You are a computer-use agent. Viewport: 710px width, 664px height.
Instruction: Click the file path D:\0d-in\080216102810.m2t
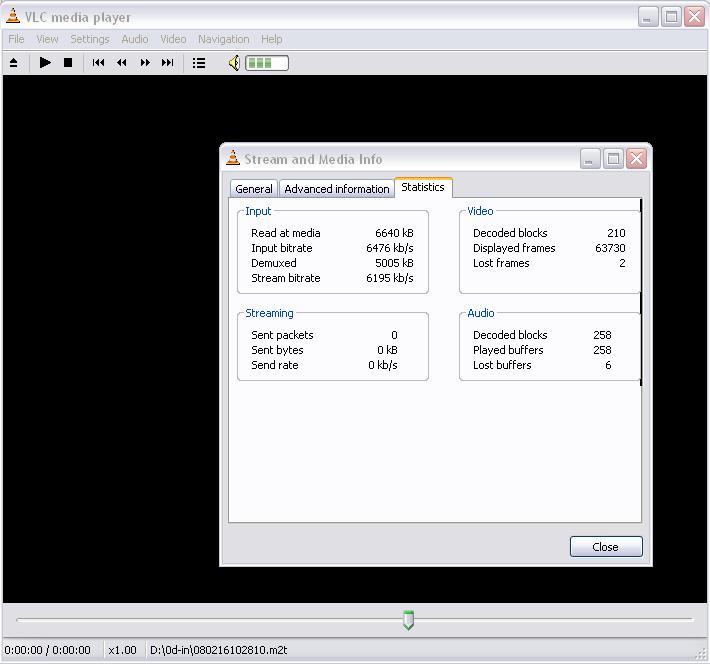[218, 650]
